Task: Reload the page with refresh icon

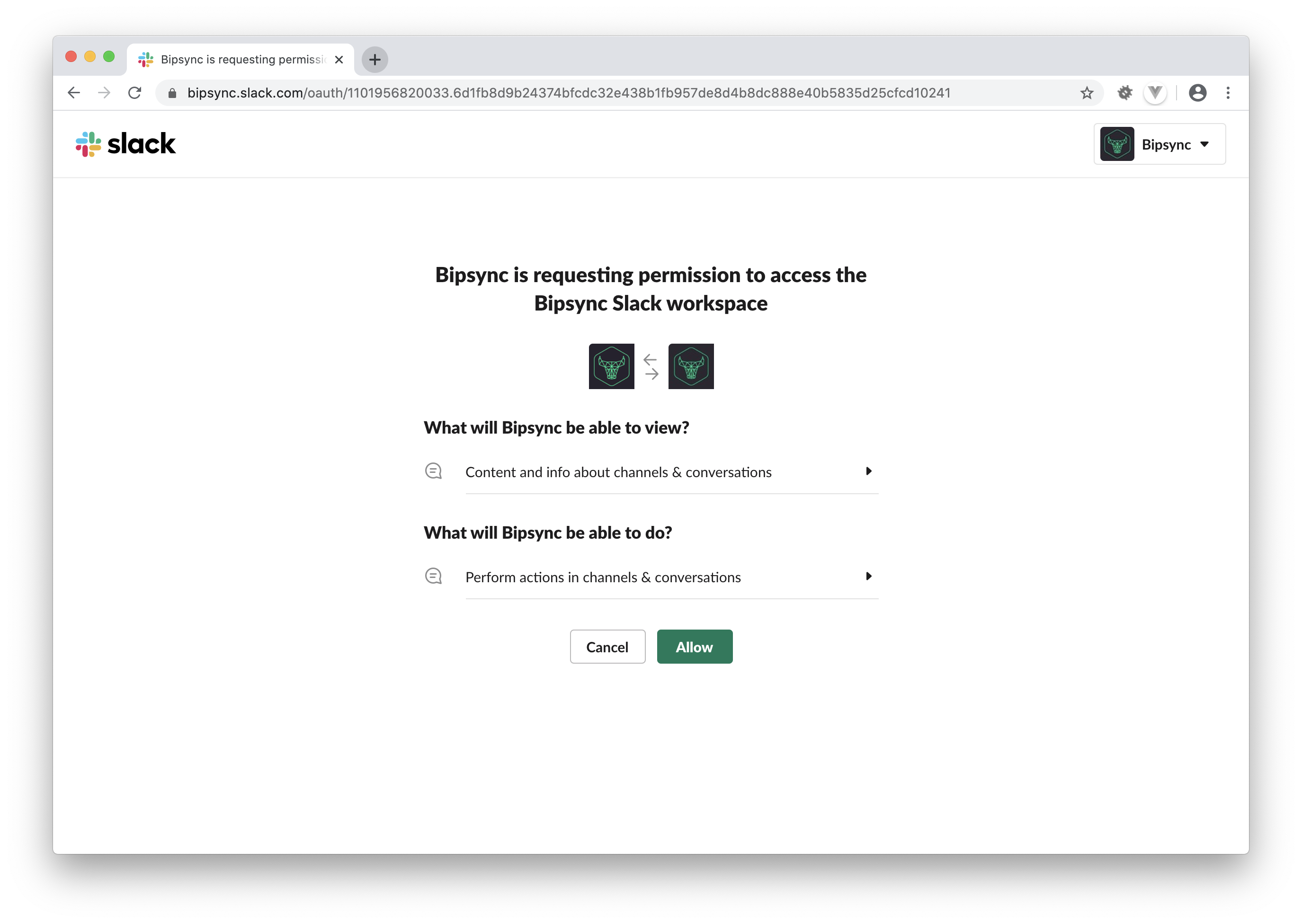Action: (x=135, y=93)
